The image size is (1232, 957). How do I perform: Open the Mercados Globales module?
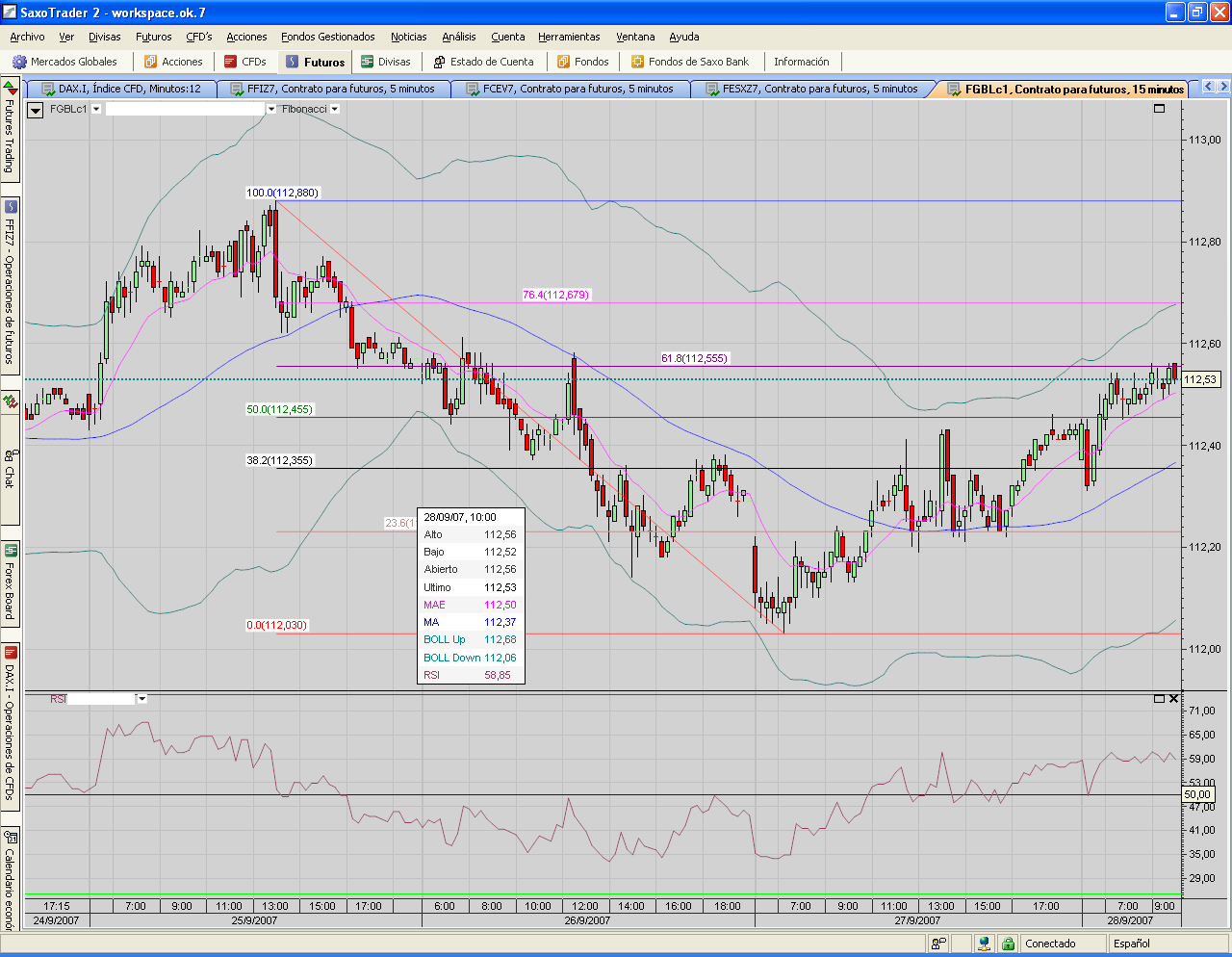[64, 62]
